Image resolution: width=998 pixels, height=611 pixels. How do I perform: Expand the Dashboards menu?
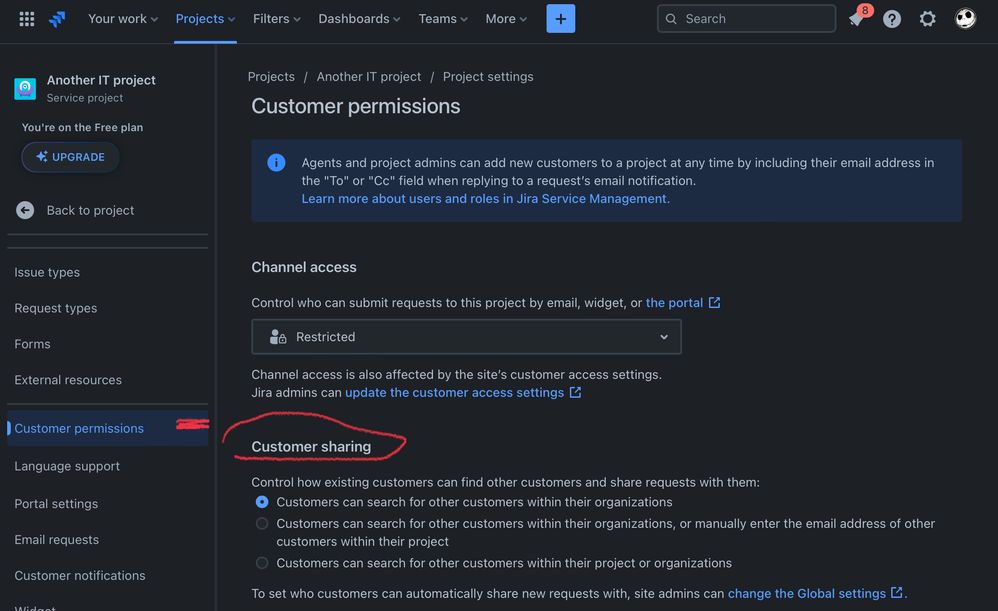pos(360,19)
